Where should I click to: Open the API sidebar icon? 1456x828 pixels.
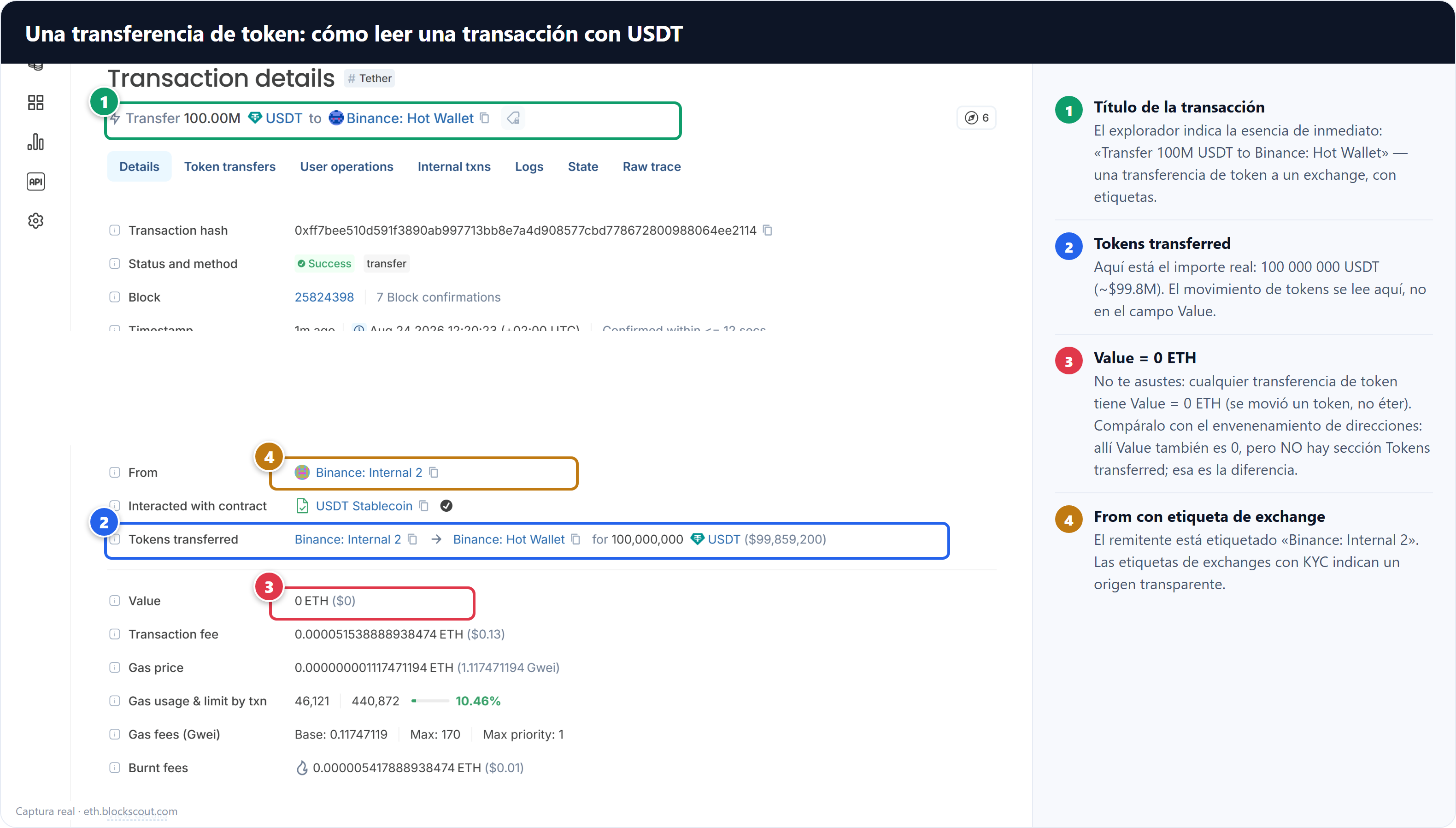tap(36, 182)
